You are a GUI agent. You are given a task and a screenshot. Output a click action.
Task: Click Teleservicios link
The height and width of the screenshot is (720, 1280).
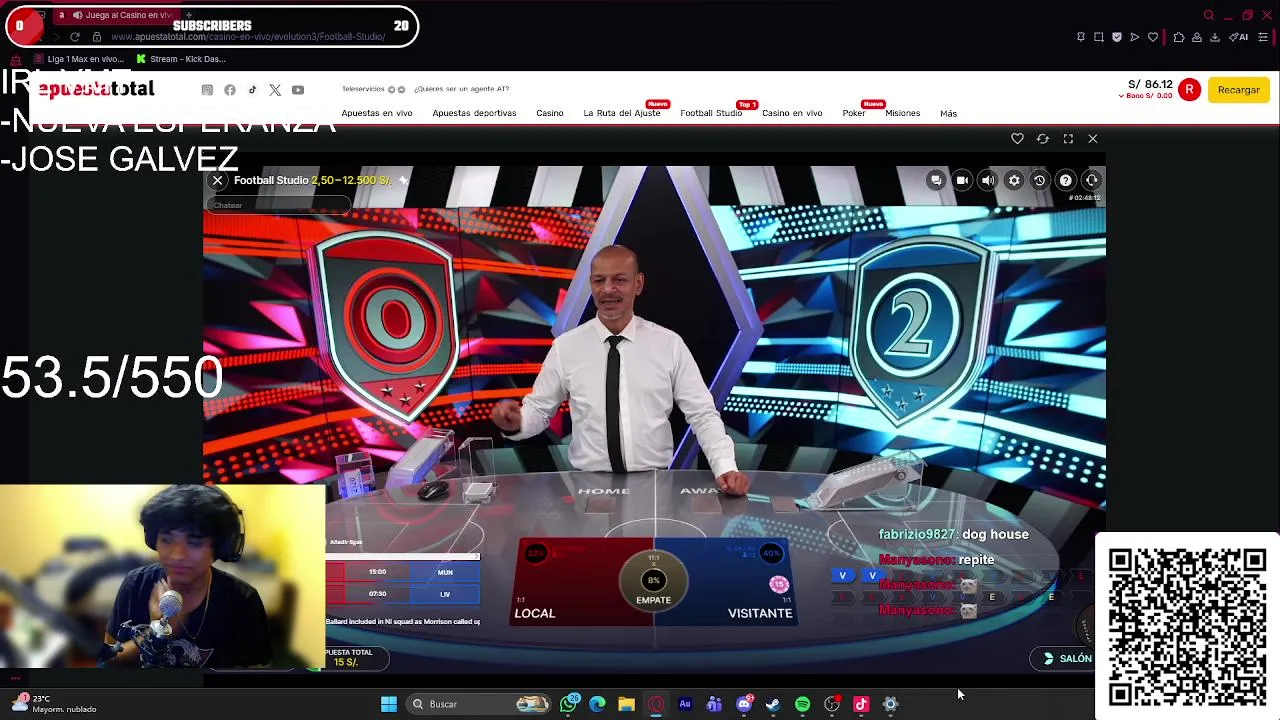pos(363,89)
